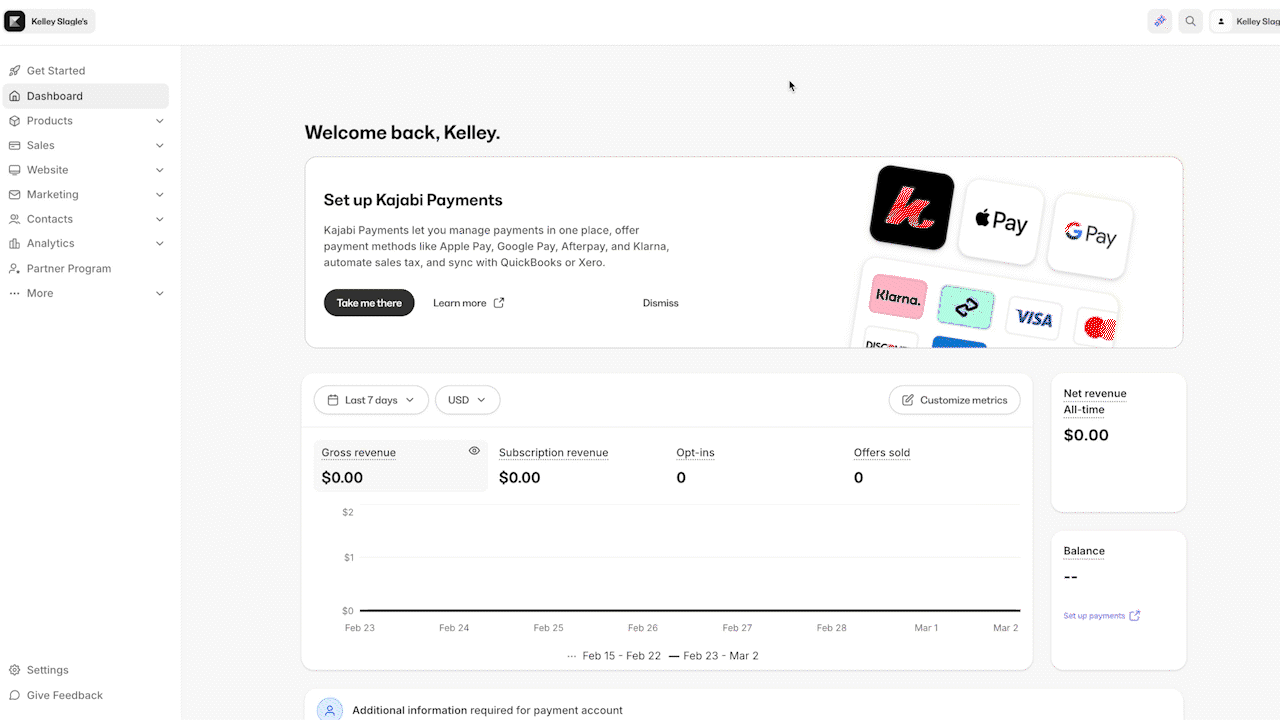Open the Last 7 days dropdown

[371, 400]
